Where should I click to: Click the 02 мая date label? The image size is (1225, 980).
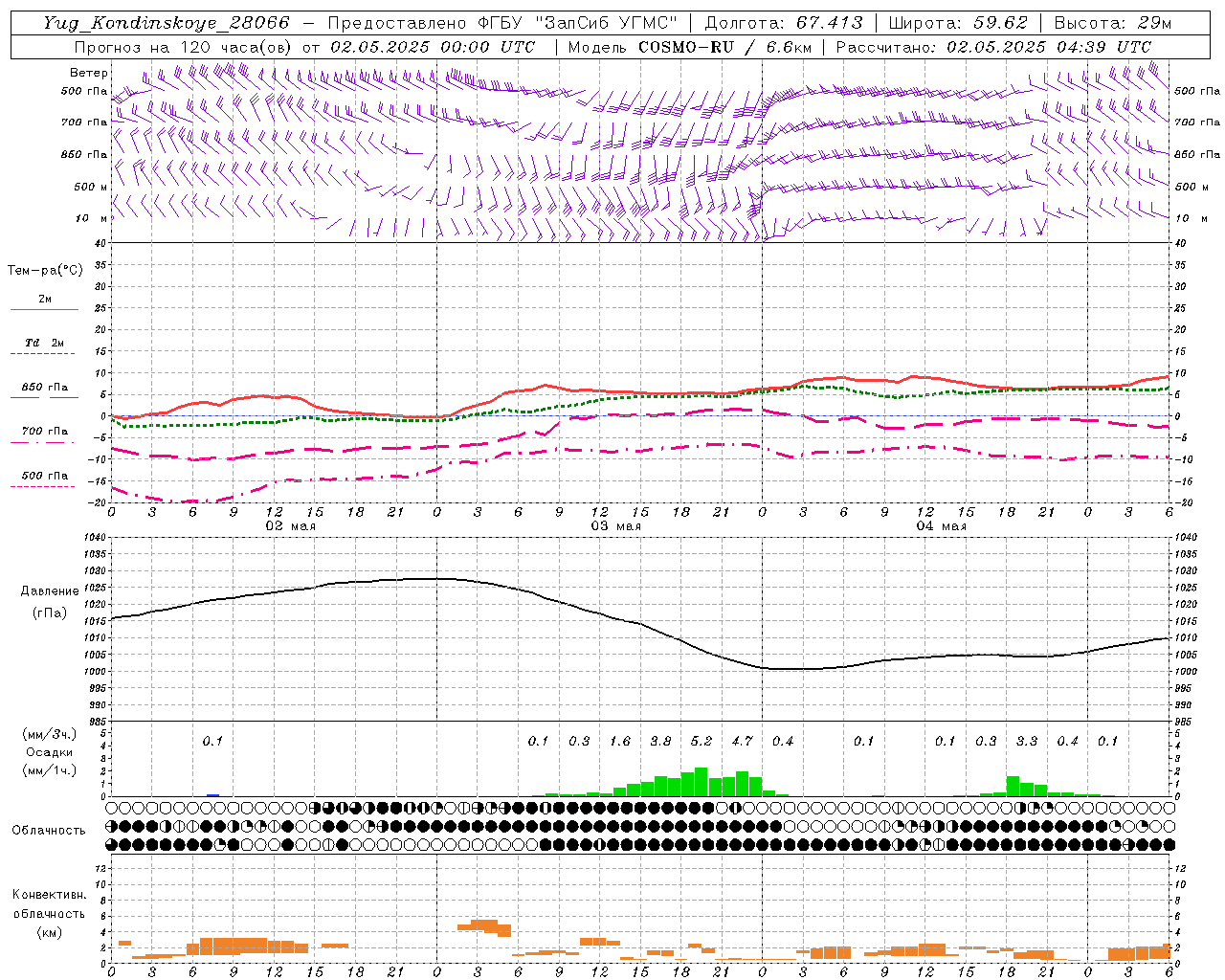click(x=290, y=525)
